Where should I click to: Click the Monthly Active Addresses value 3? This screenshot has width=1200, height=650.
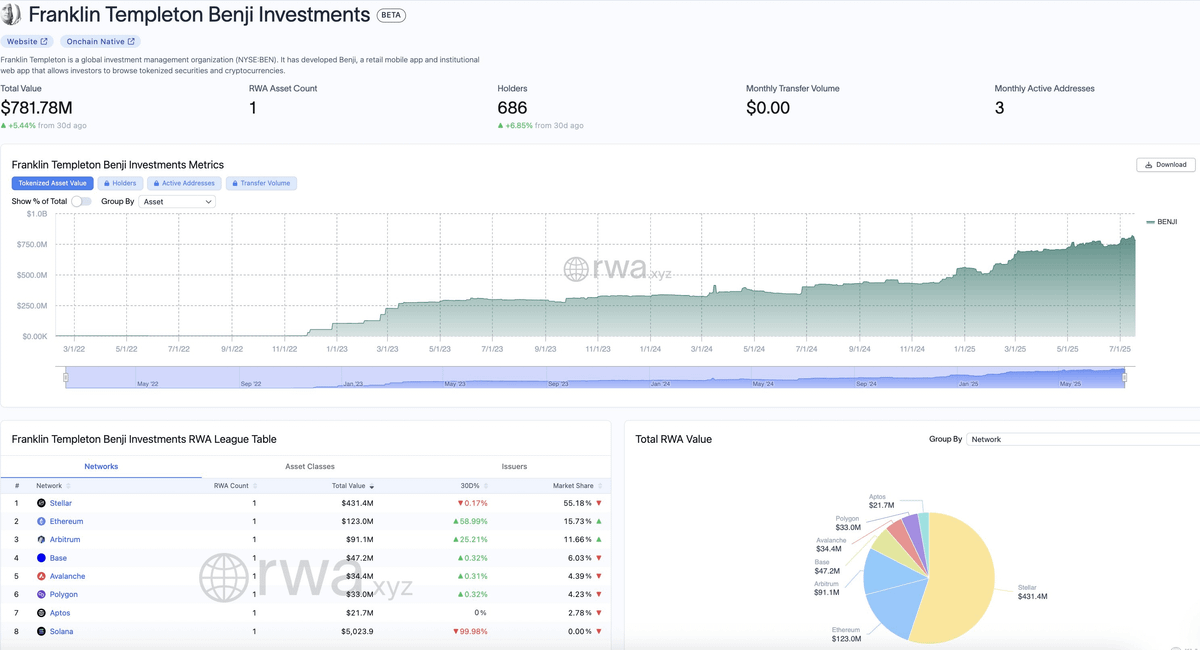999,108
